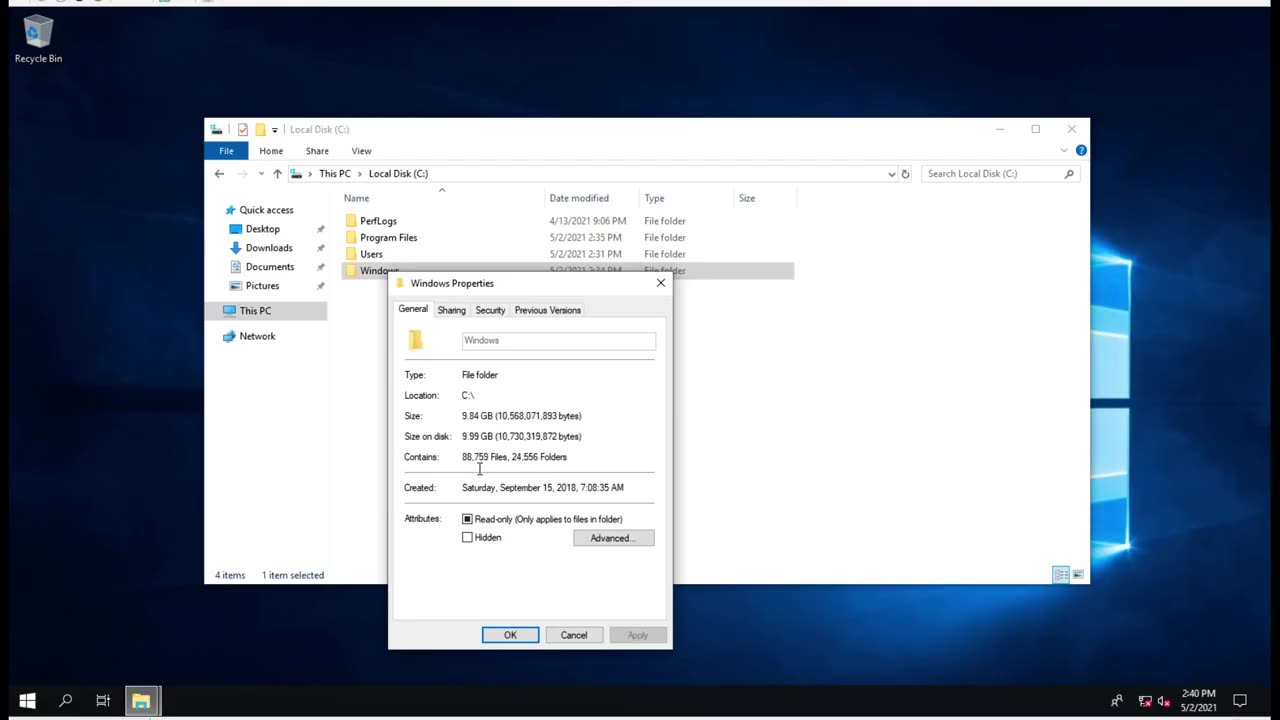The height and width of the screenshot is (720, 1280).
Task: Click New folder quick access icon
Action: [260, 129]
